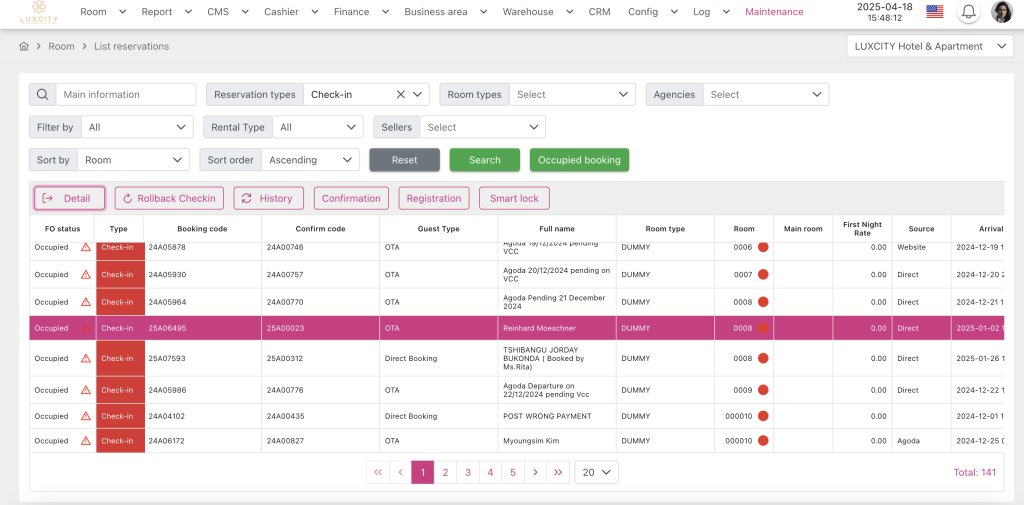Open the Maintenance menu item

pos(774,12)
